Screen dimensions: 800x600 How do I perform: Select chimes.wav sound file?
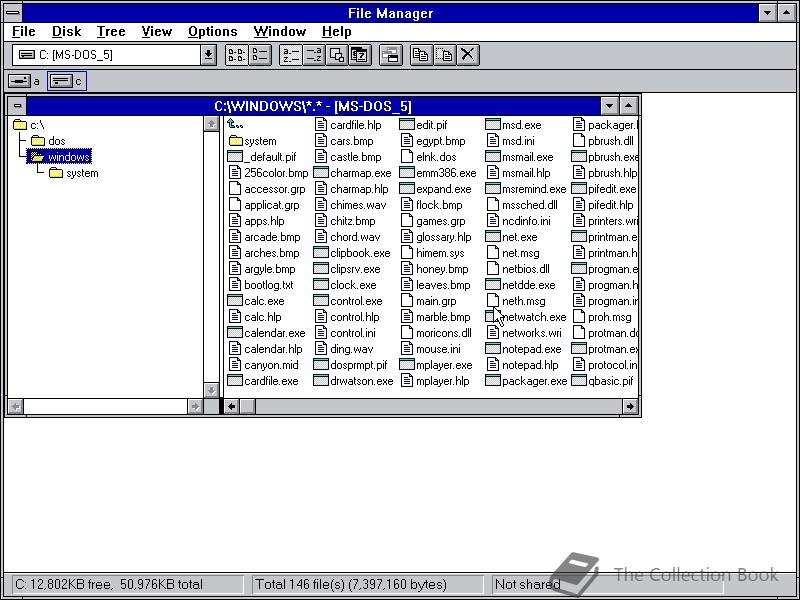click(351, 205)
